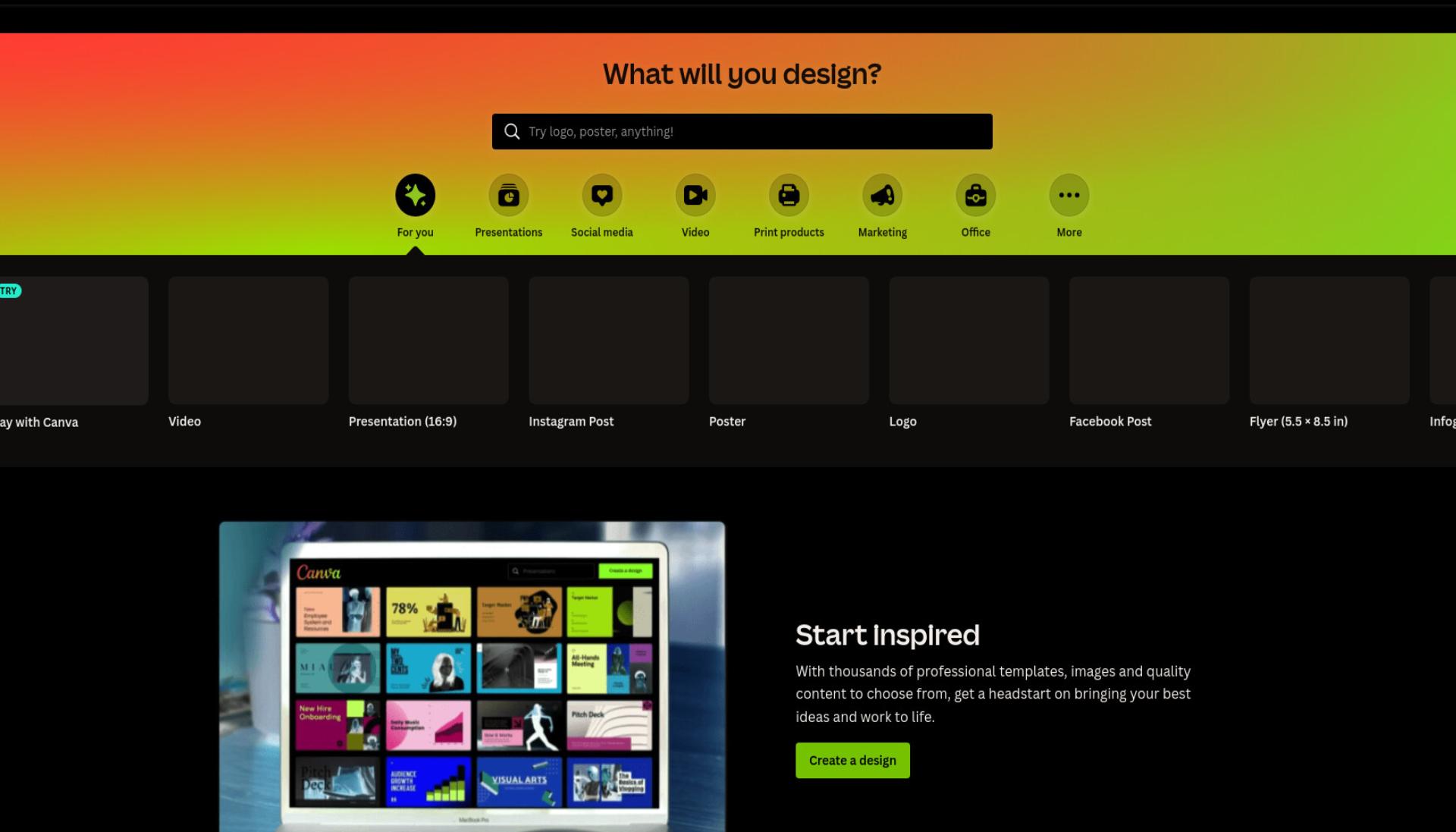1456x832 pixels.
Task: Click the Office label
Action: (975, 232)
